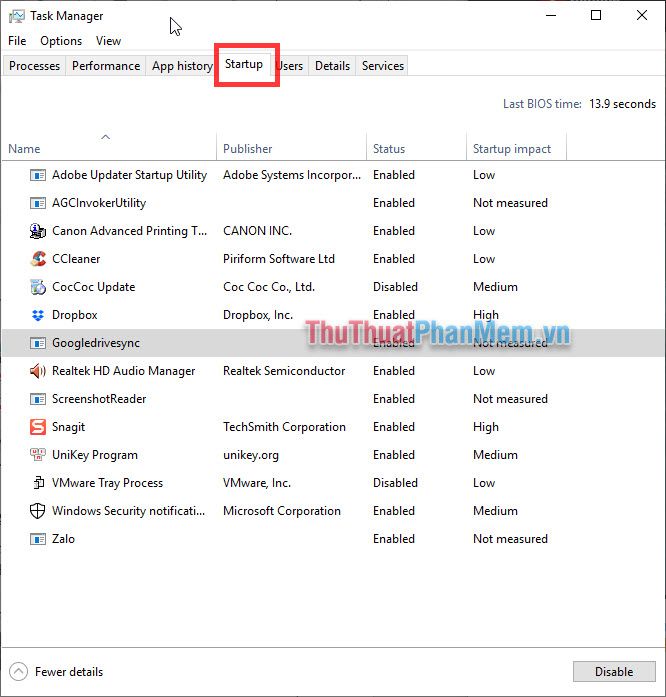Click the unikey.org publisher cell
Viewport: 666px width, 697px height.
pos(251,455)
